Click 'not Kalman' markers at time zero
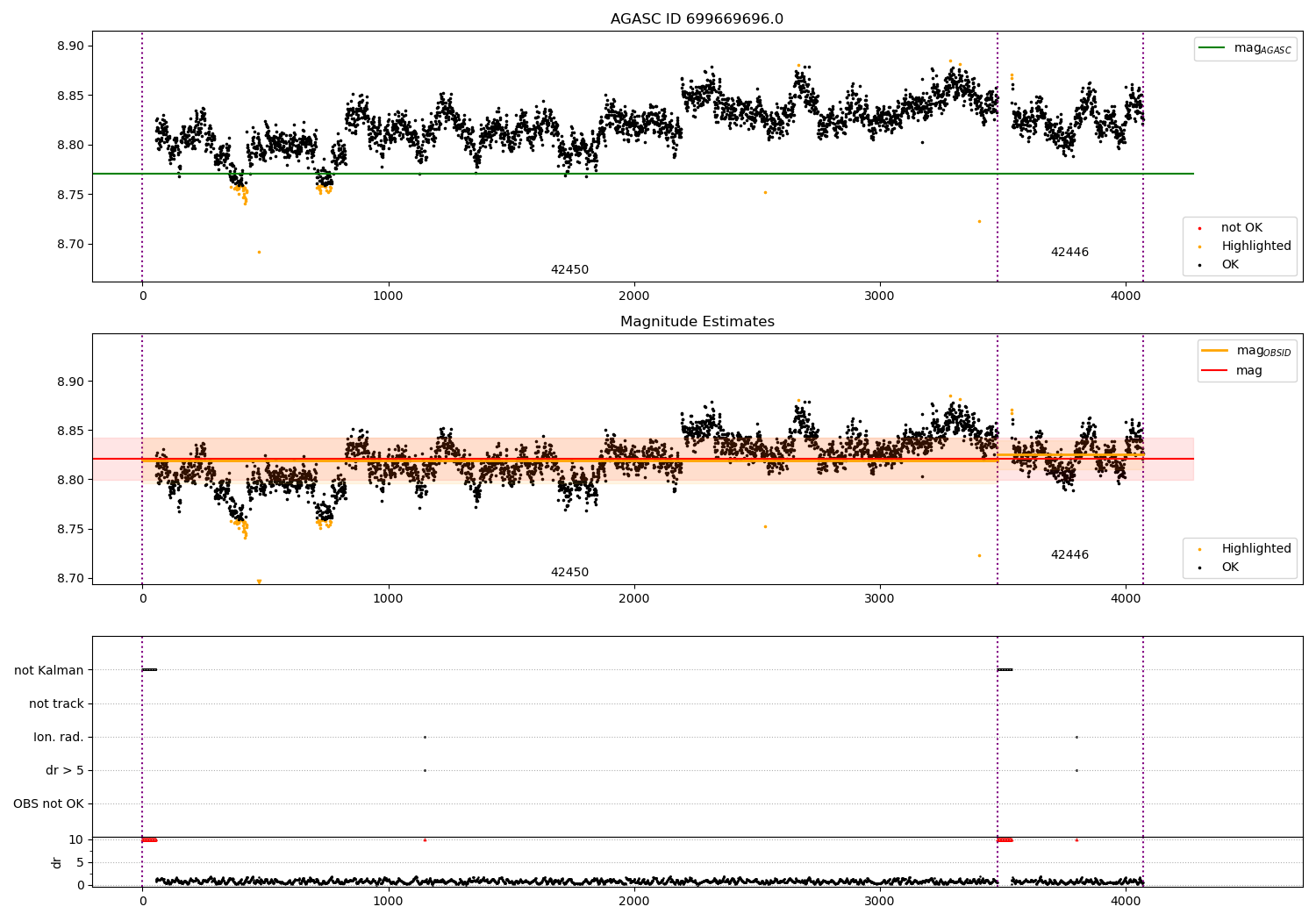This screenshot has height=921, width=1316. [149, 670]
